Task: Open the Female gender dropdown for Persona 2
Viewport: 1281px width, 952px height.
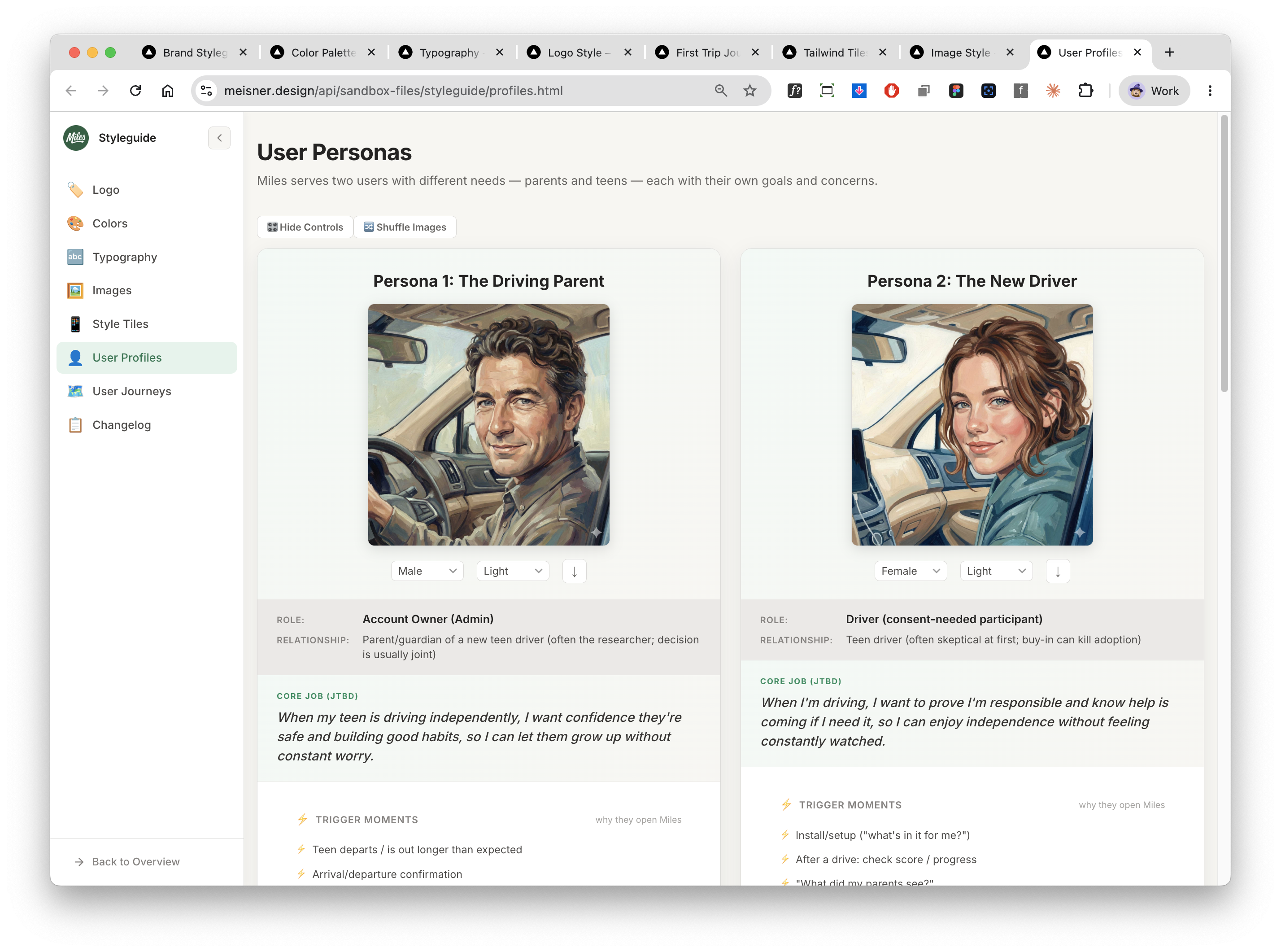Action: point(910,571)
